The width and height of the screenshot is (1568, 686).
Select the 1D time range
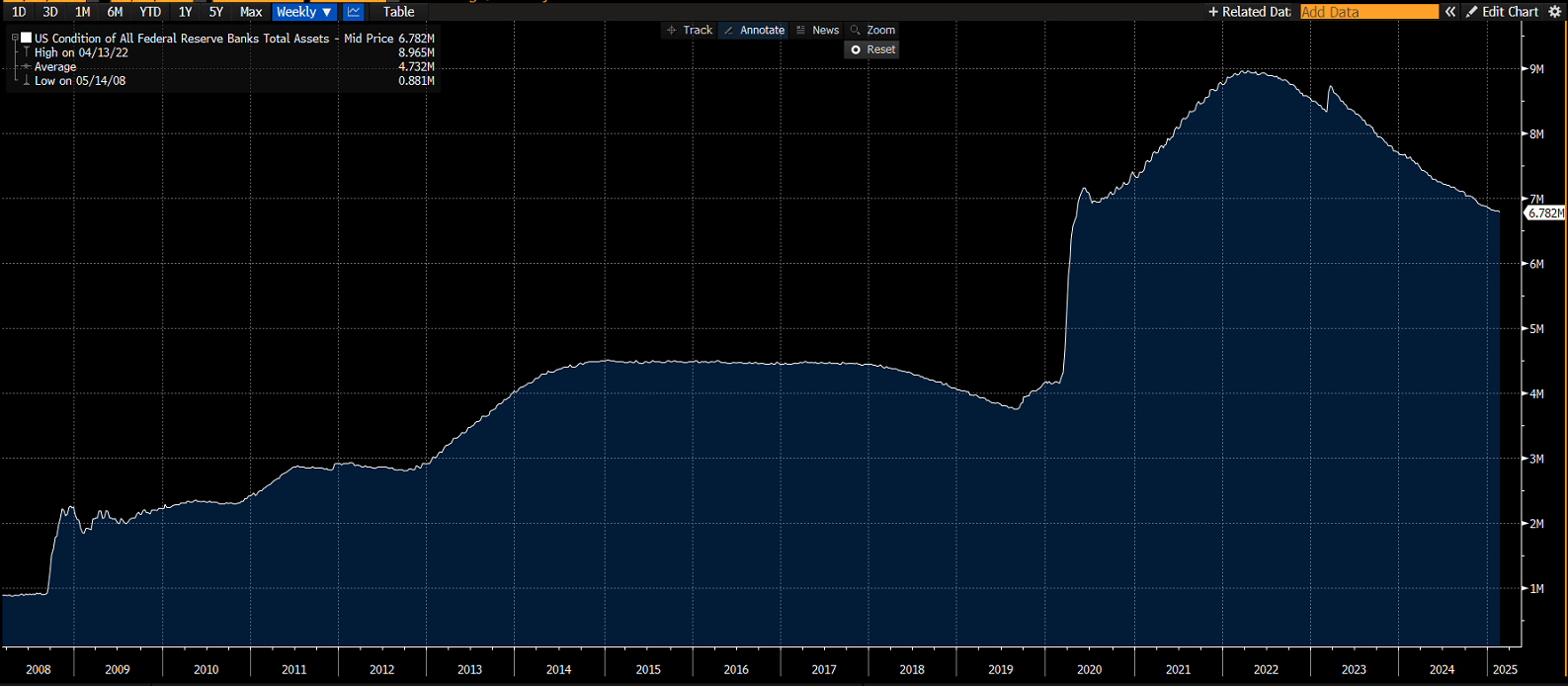pyautogui.click(x=19, y=12)
